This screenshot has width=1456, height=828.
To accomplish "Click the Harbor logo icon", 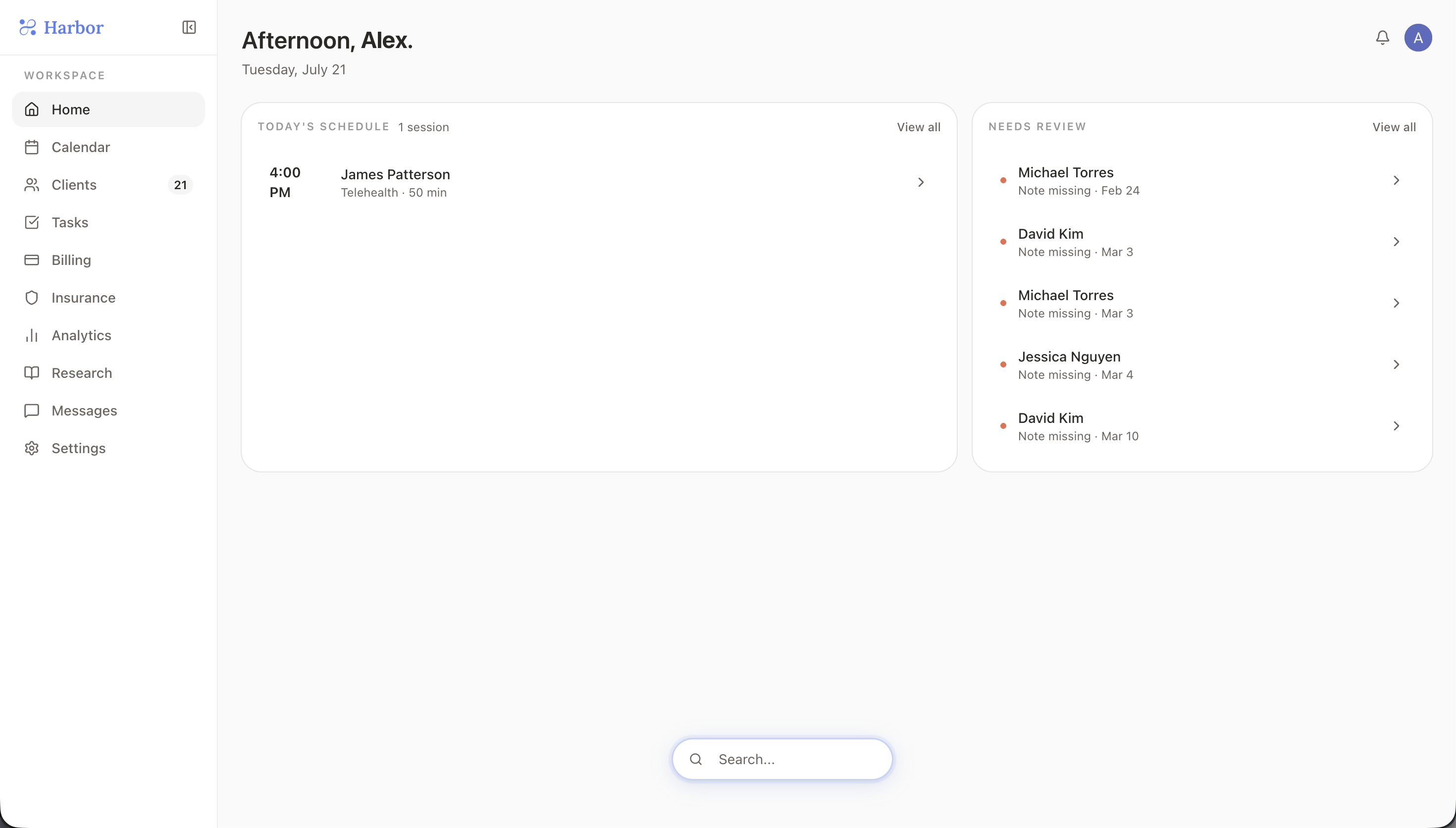I will (27, 27).
